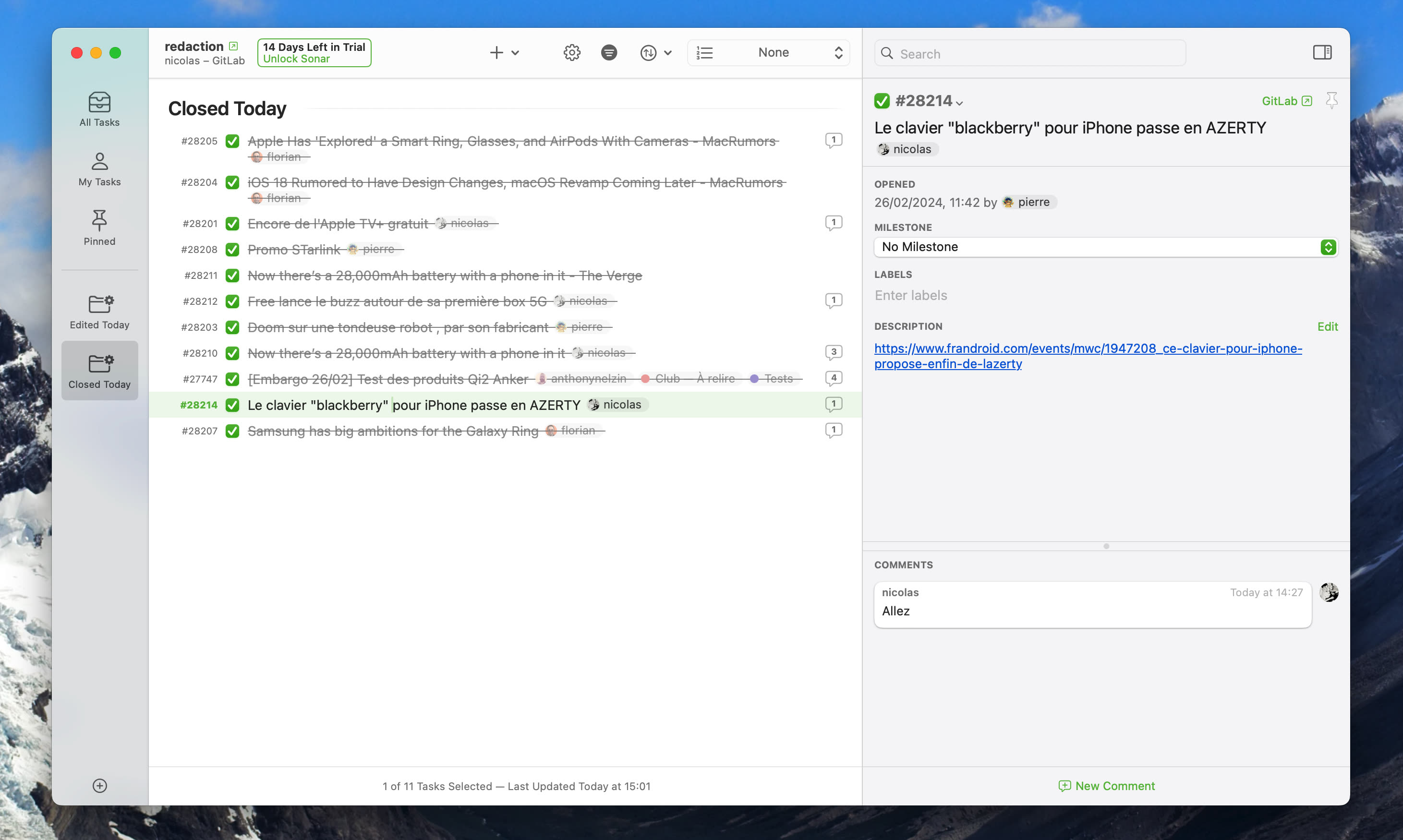Open project settings gear
Viewport: 1403px width, 840px height.
click(572, 53)
